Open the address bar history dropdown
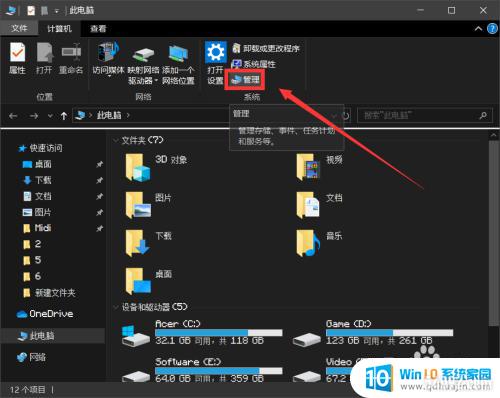The height and width of the screenshot is (398, 500). pyautogui.click(x=334, y=116)
